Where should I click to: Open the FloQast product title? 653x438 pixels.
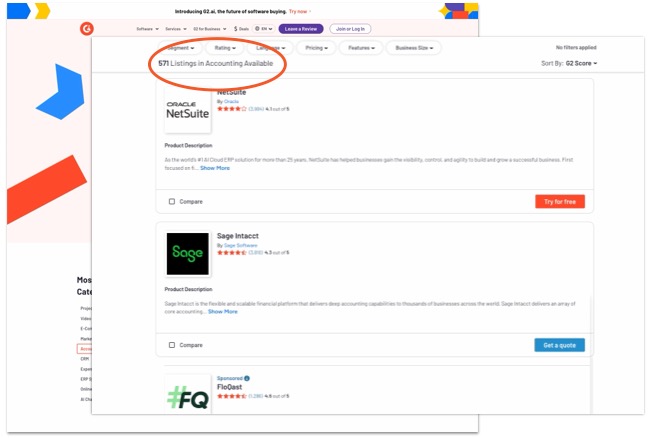[229, 387]
